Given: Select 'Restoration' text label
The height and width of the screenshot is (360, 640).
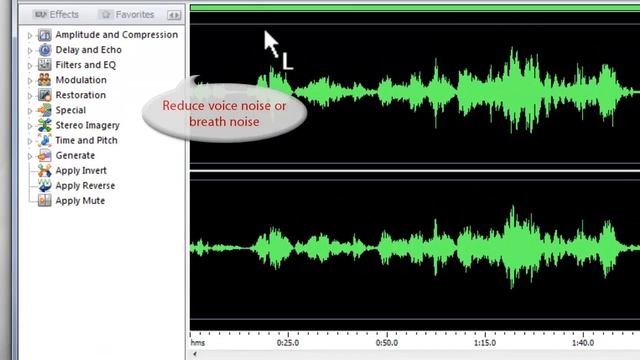Looking at the screenshot, I should (80, 95).
